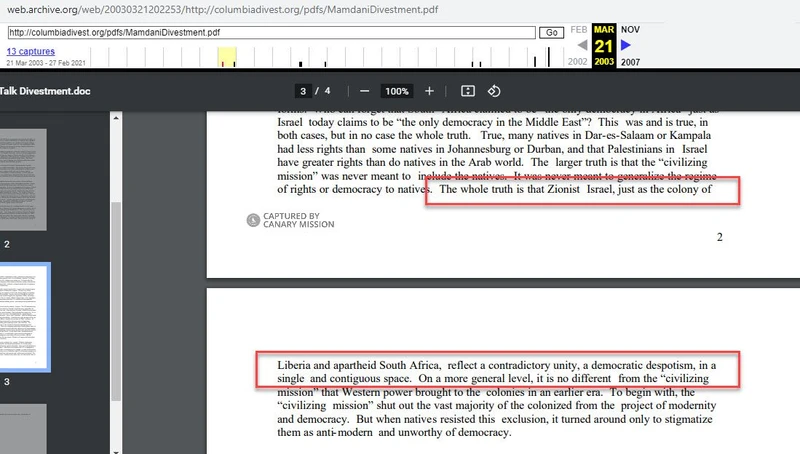Screen dimensions: 800x454
Task: Open the 13 captures link
Action: 31,51
